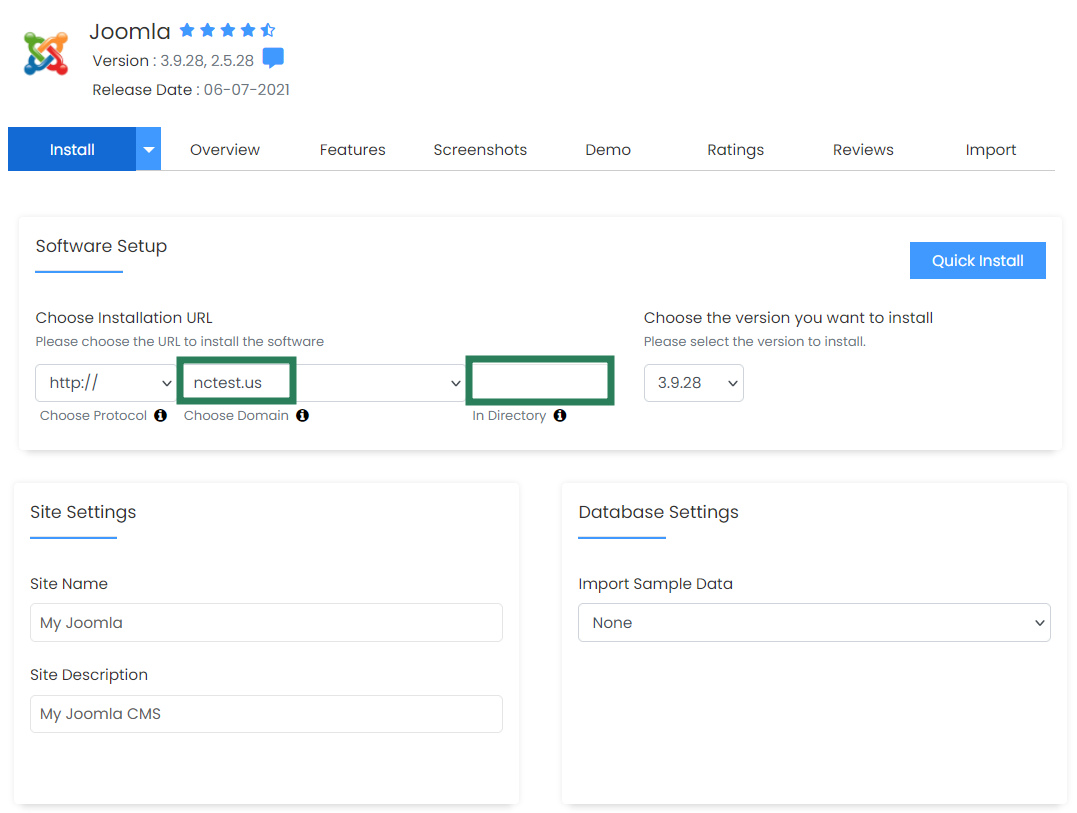
Task: Click the Choose Protocol label
Action: click(93, 415)
